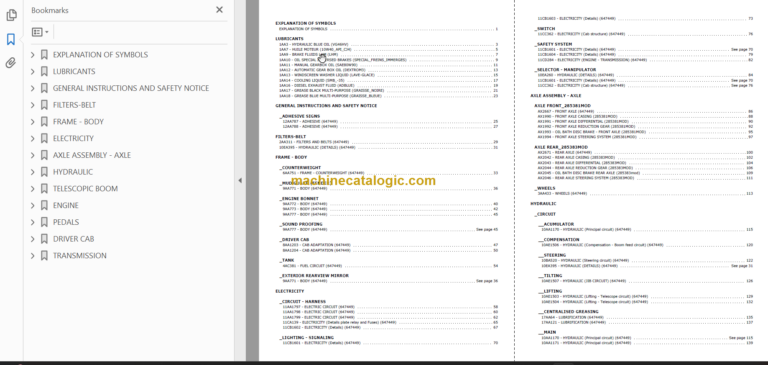Expand the DRIVER CAB bookmark chevron
This screenshot has width=768, height=365.
click(33, 239)
